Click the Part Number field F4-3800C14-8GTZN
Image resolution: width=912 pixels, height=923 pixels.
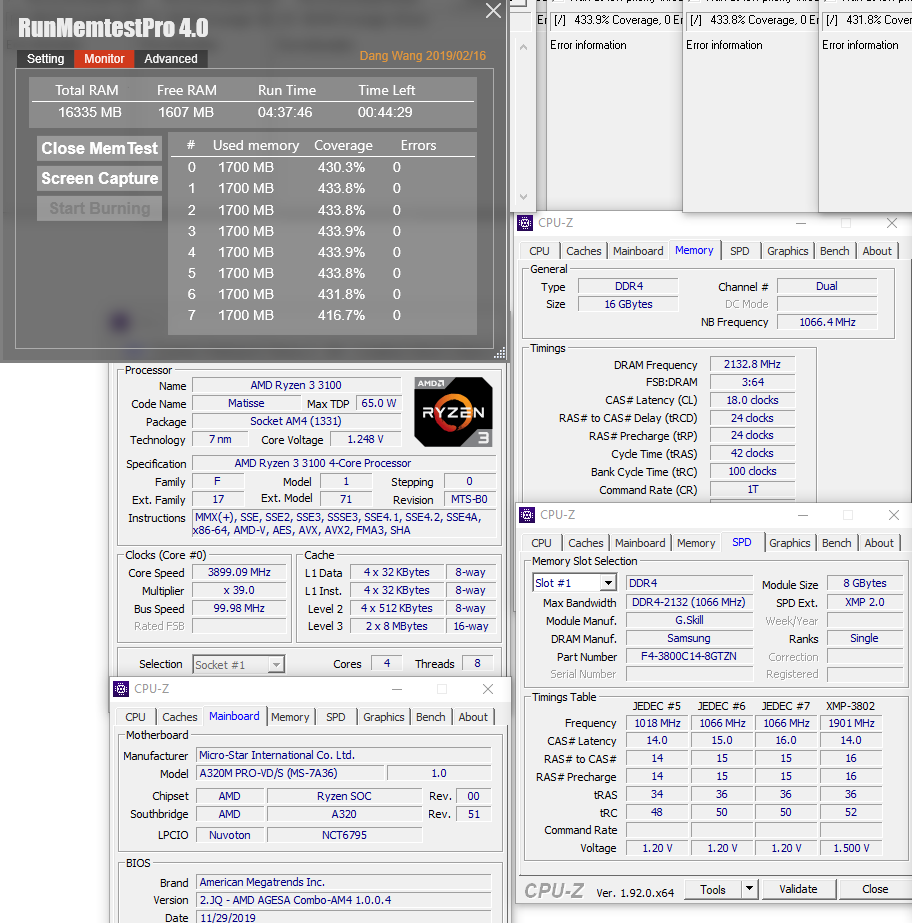click(689, 657)
